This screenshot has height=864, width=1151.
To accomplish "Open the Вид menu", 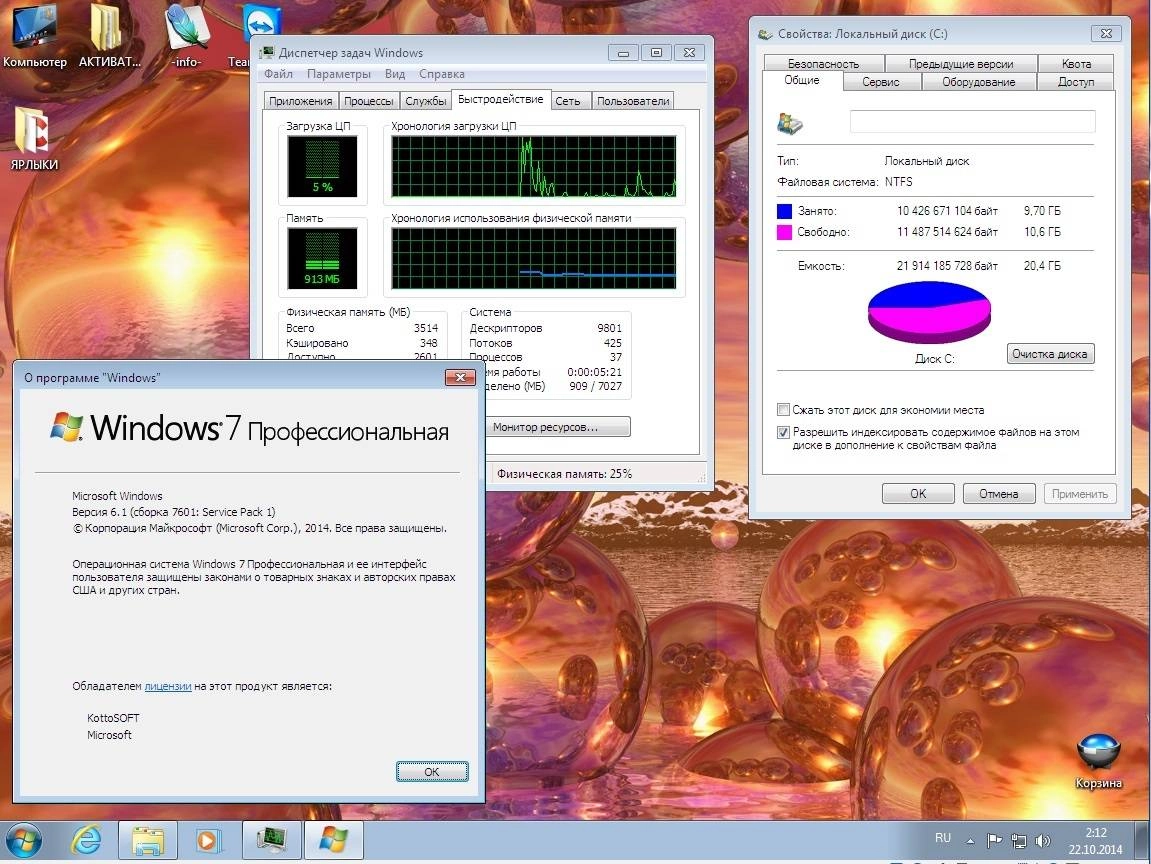I will pyautogui.click(x=395, y=73).
